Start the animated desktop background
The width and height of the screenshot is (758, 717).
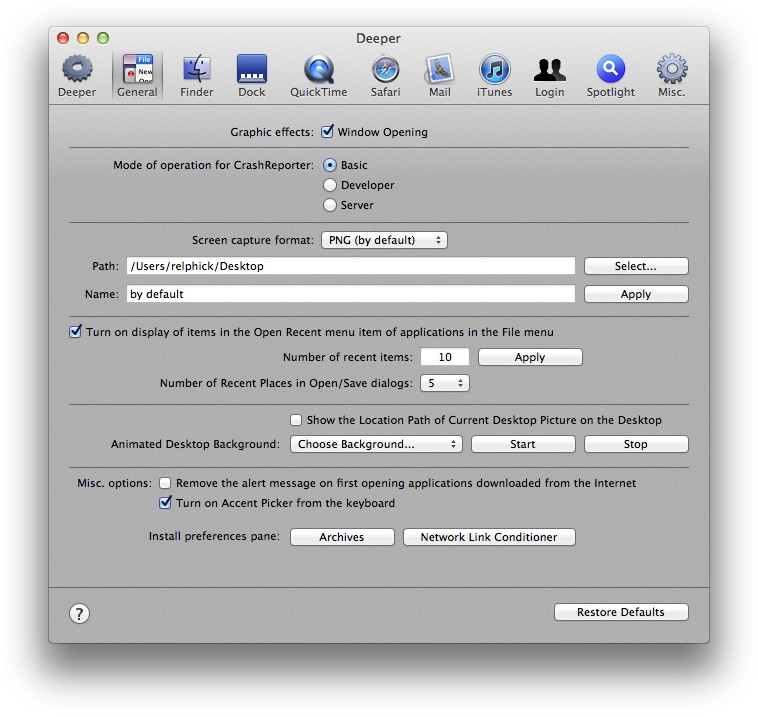tap(523, 444)
